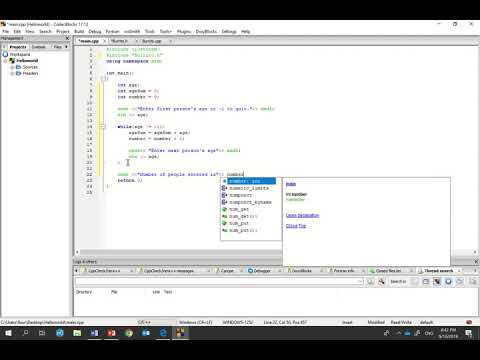Open the DoxyBlocks menu
The width and height of the screenshot is (480, 360).
point(206,31)
